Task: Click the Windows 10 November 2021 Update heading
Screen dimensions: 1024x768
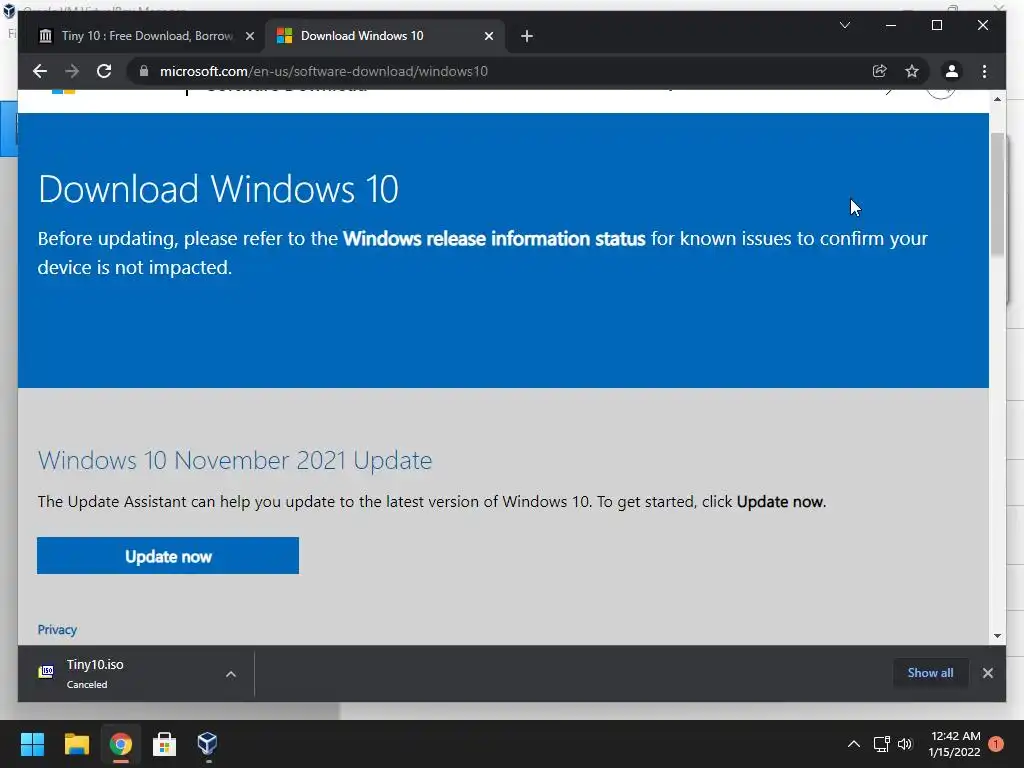Action: [x=234, y=460]
